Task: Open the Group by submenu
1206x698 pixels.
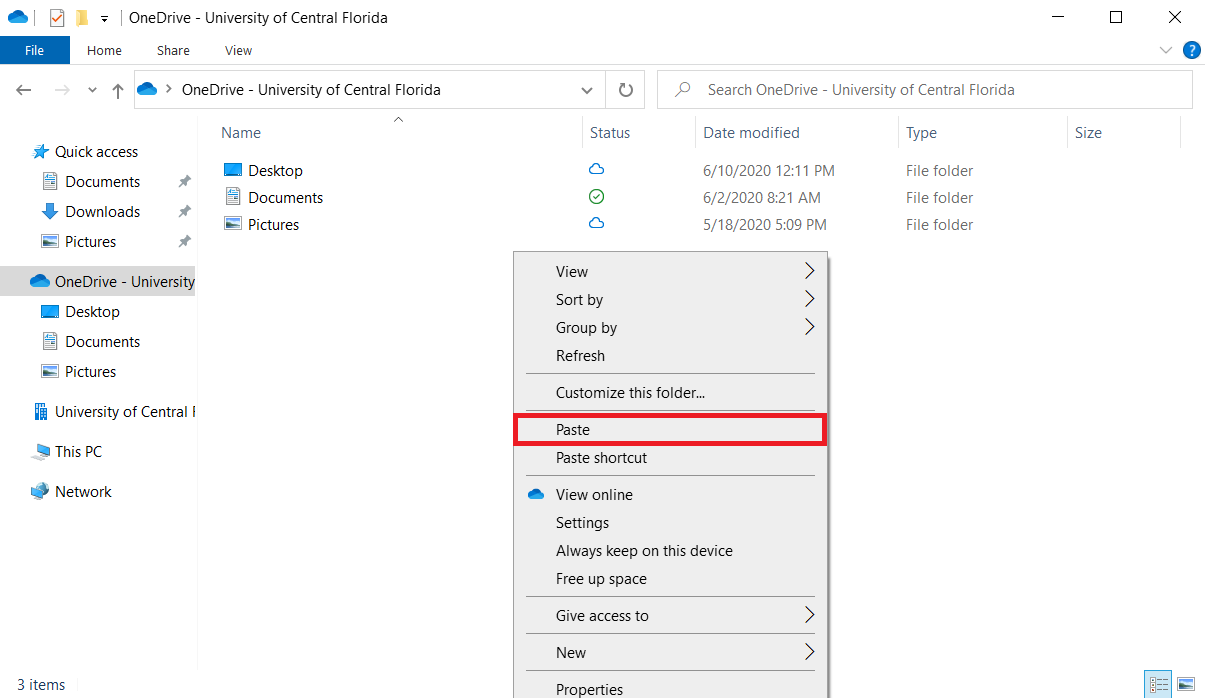Action: (671, 328)
